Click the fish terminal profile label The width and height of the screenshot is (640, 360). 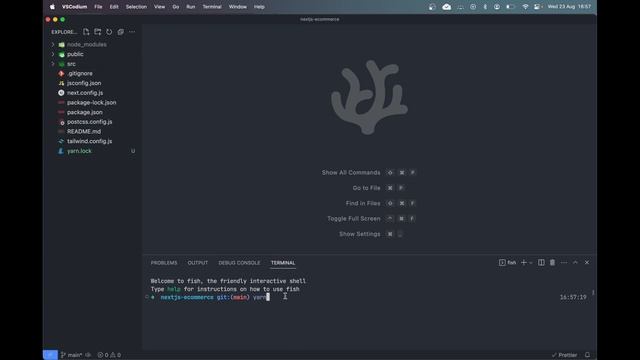[507, 263]
